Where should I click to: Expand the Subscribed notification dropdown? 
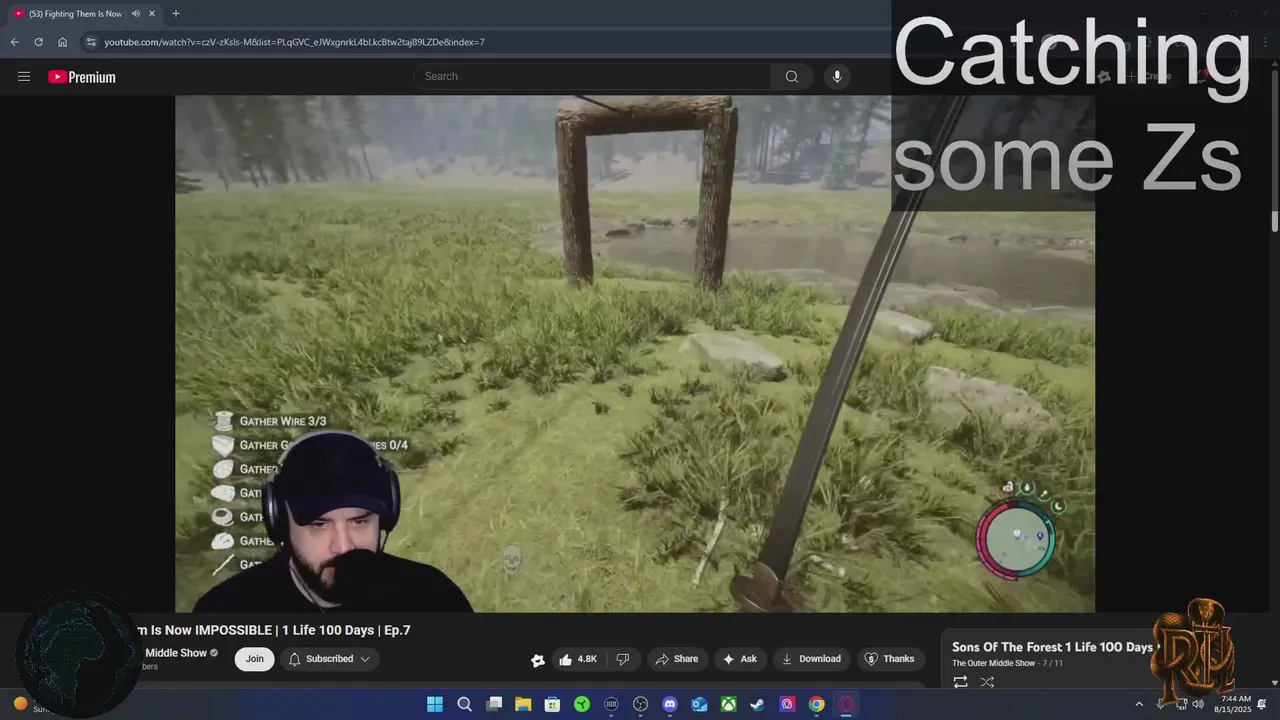pyautogui.click(x=330, y=659)
